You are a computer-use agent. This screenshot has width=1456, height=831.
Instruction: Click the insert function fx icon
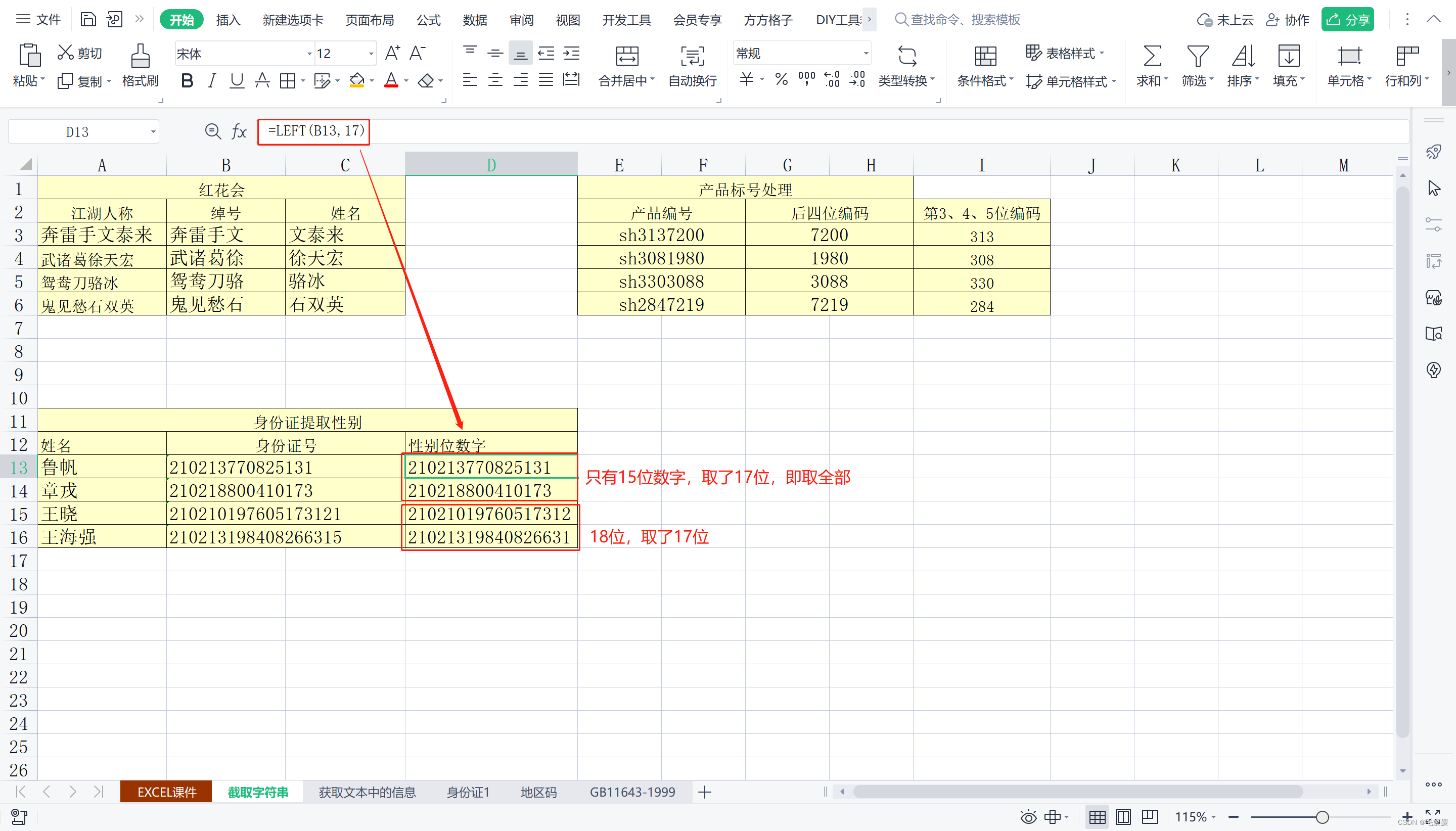[x=239, y=132]
